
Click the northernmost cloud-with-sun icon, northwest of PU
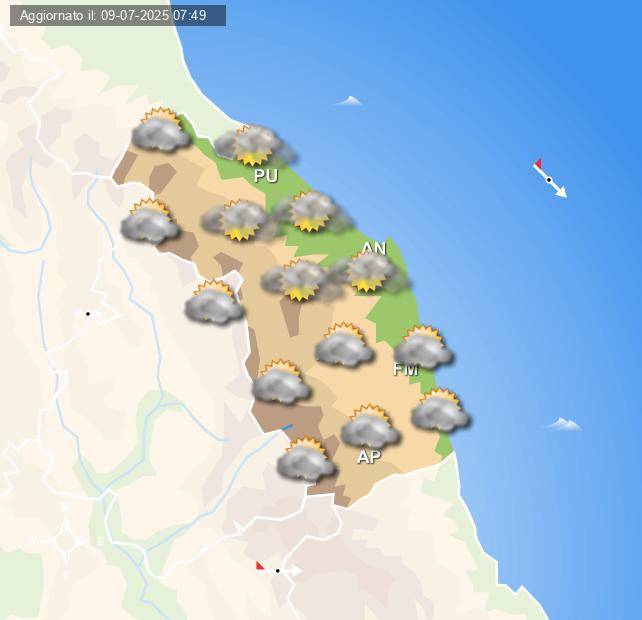[x=161, y=130]
